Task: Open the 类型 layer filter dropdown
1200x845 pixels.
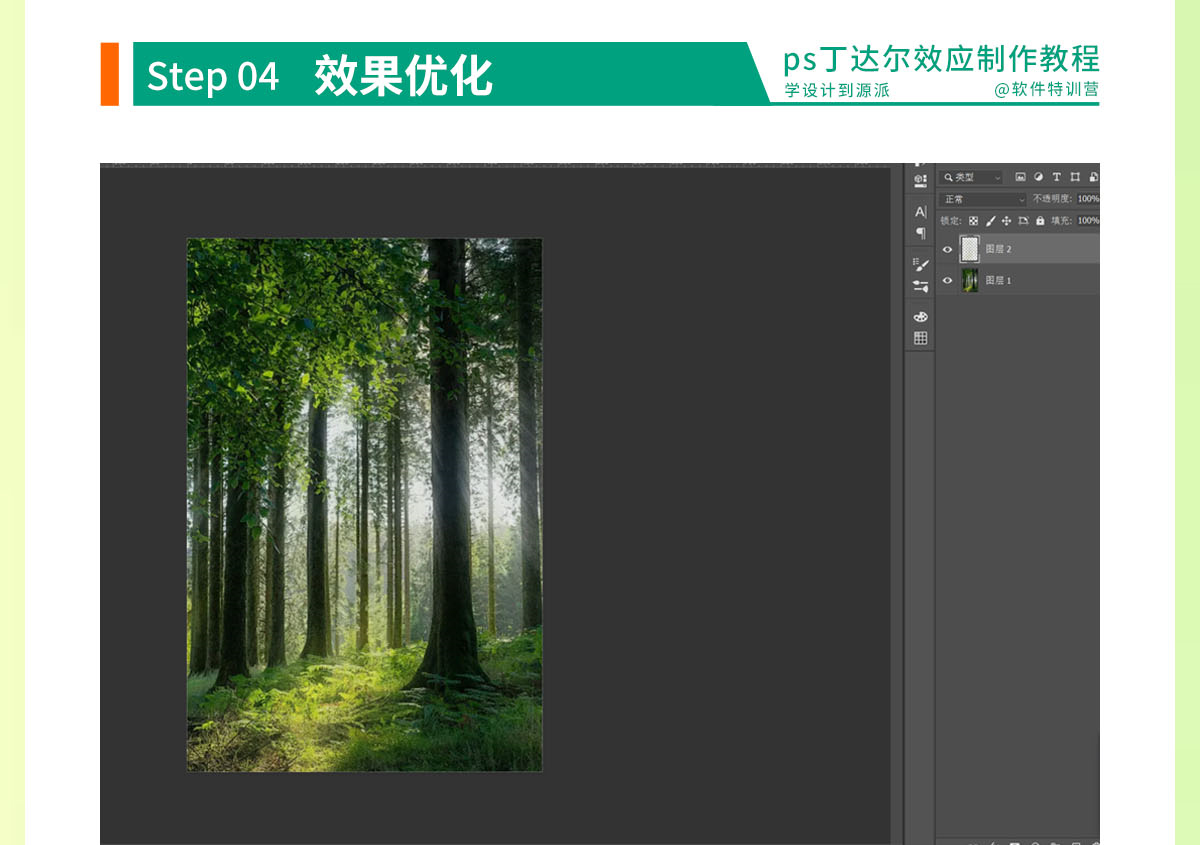Action: pyautogui.click(x=971, y=177)
